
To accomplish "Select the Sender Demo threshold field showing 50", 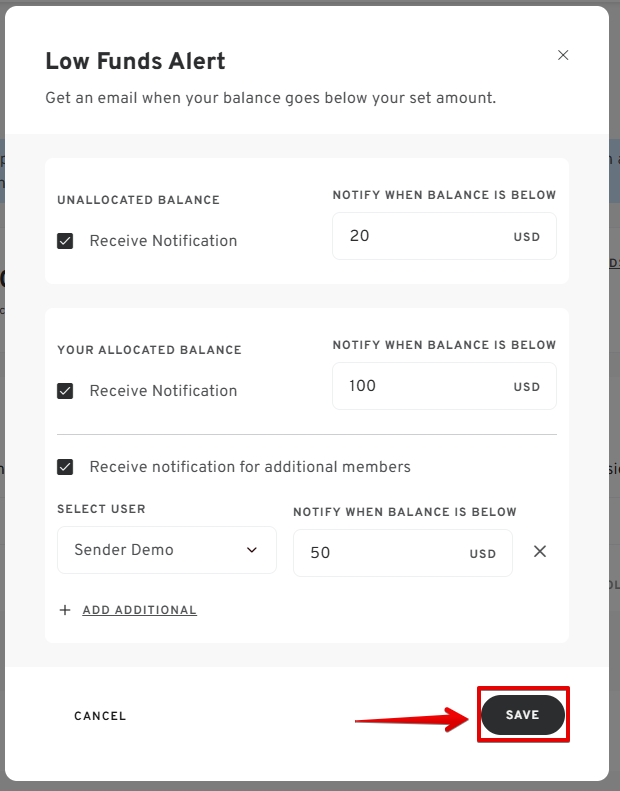I will tap(403, 553).
